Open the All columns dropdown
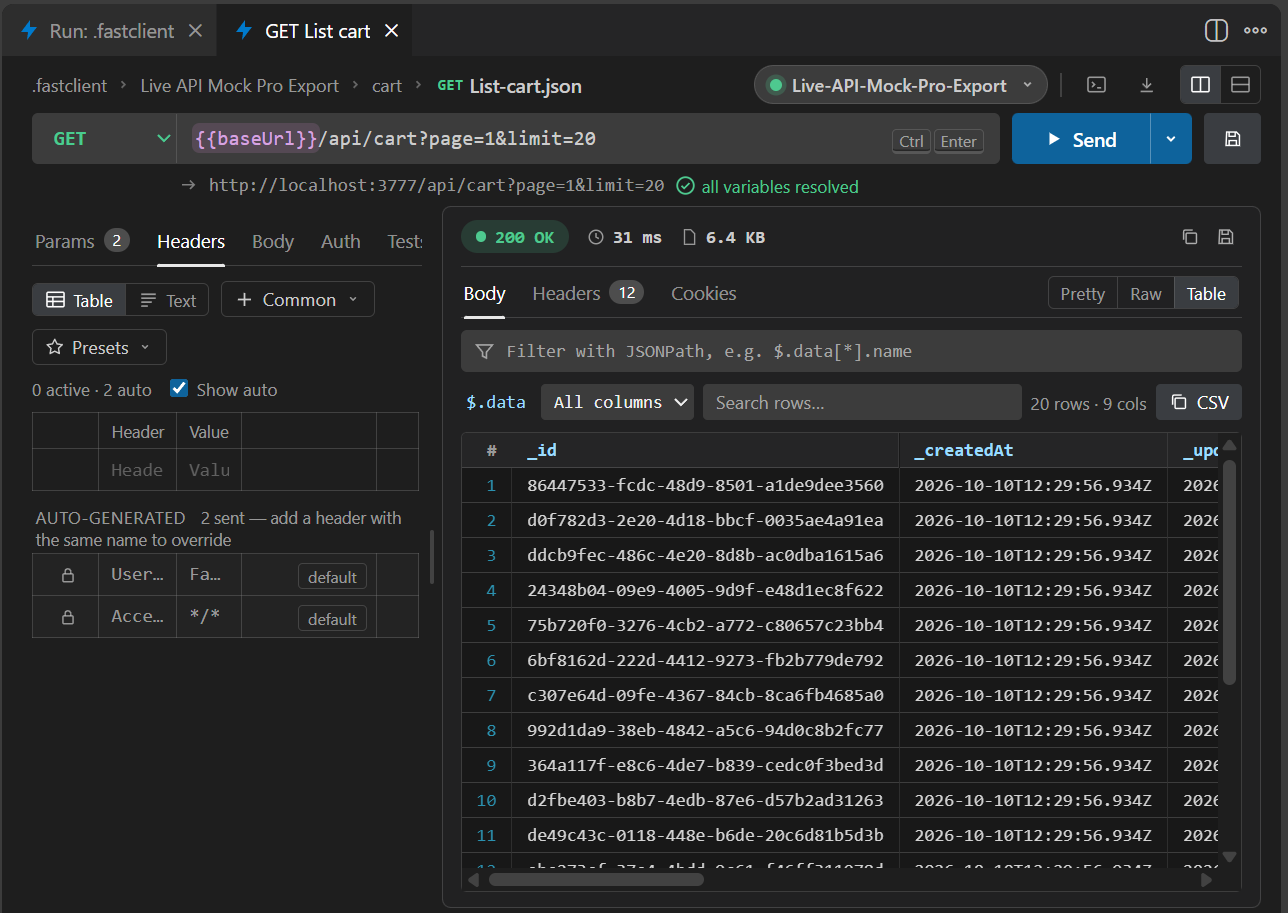The height and width of the screenshot is (913, 1288). pyautogui.click(x=618, y=402)
